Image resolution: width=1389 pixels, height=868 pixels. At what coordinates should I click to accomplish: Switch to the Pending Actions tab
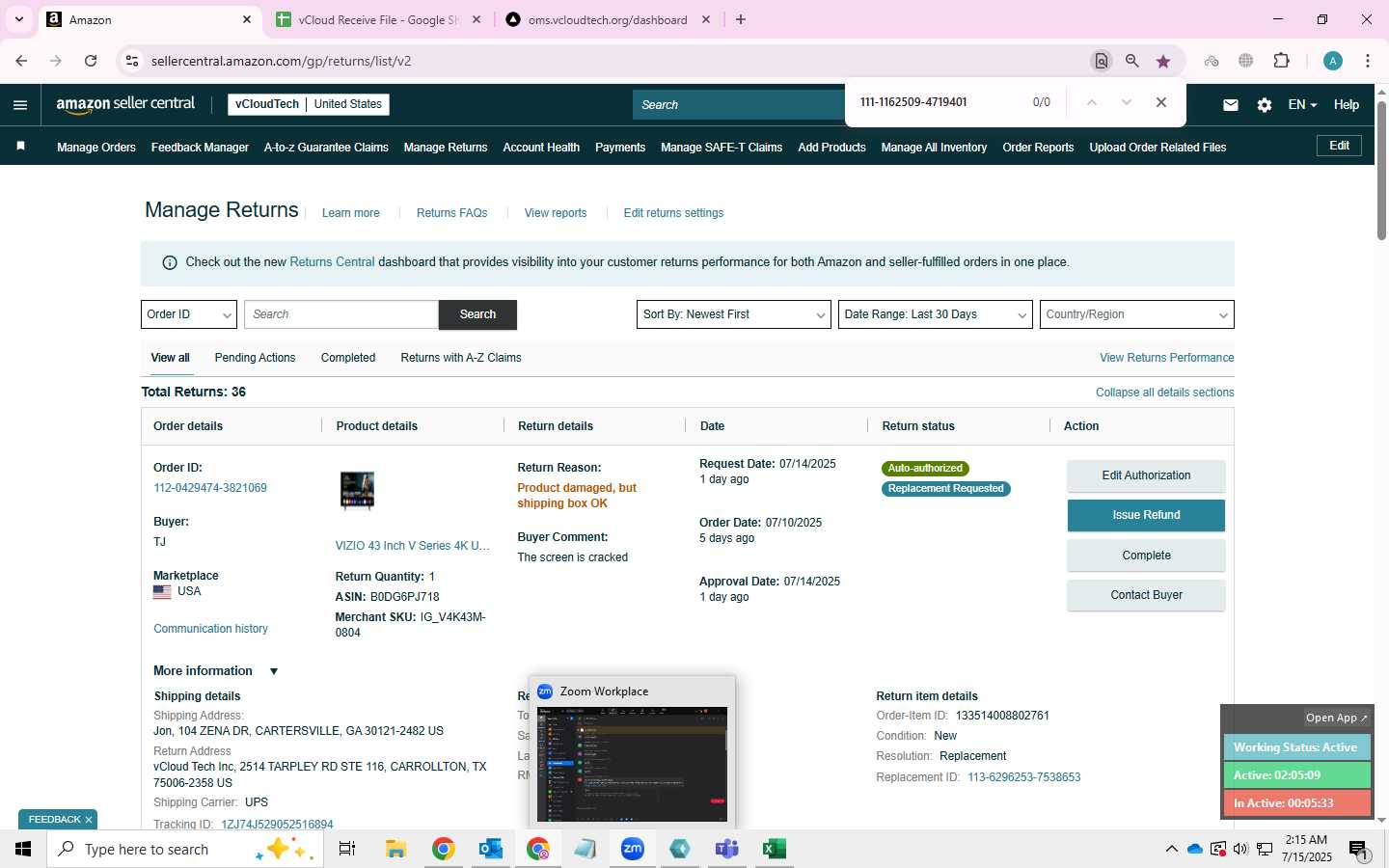tap(255, 358)
